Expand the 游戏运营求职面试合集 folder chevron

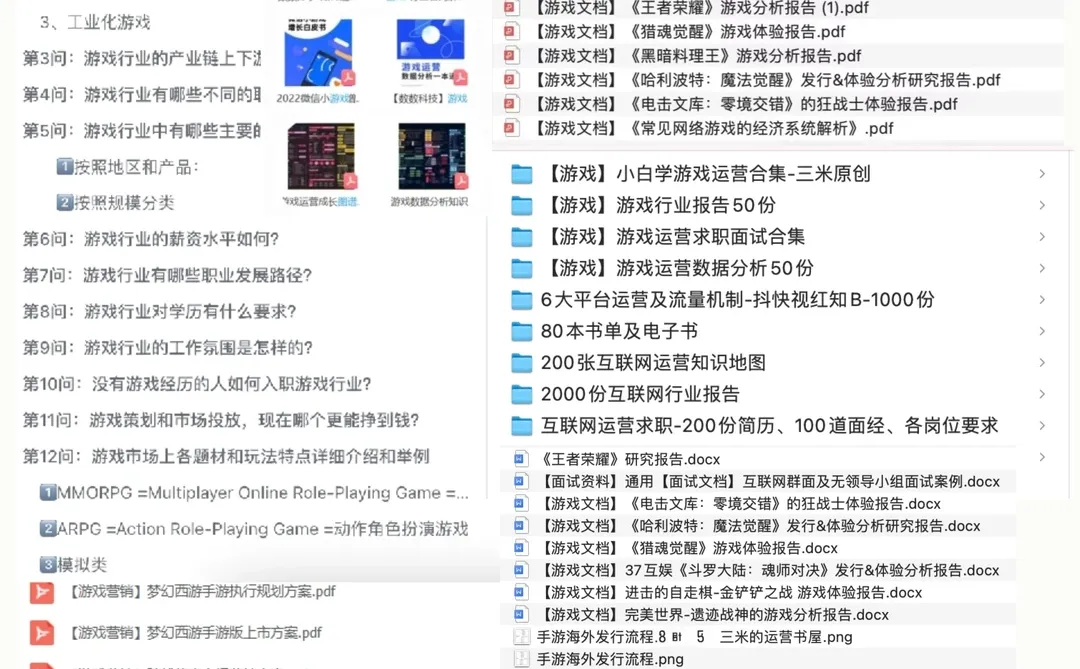[1042, 237]
